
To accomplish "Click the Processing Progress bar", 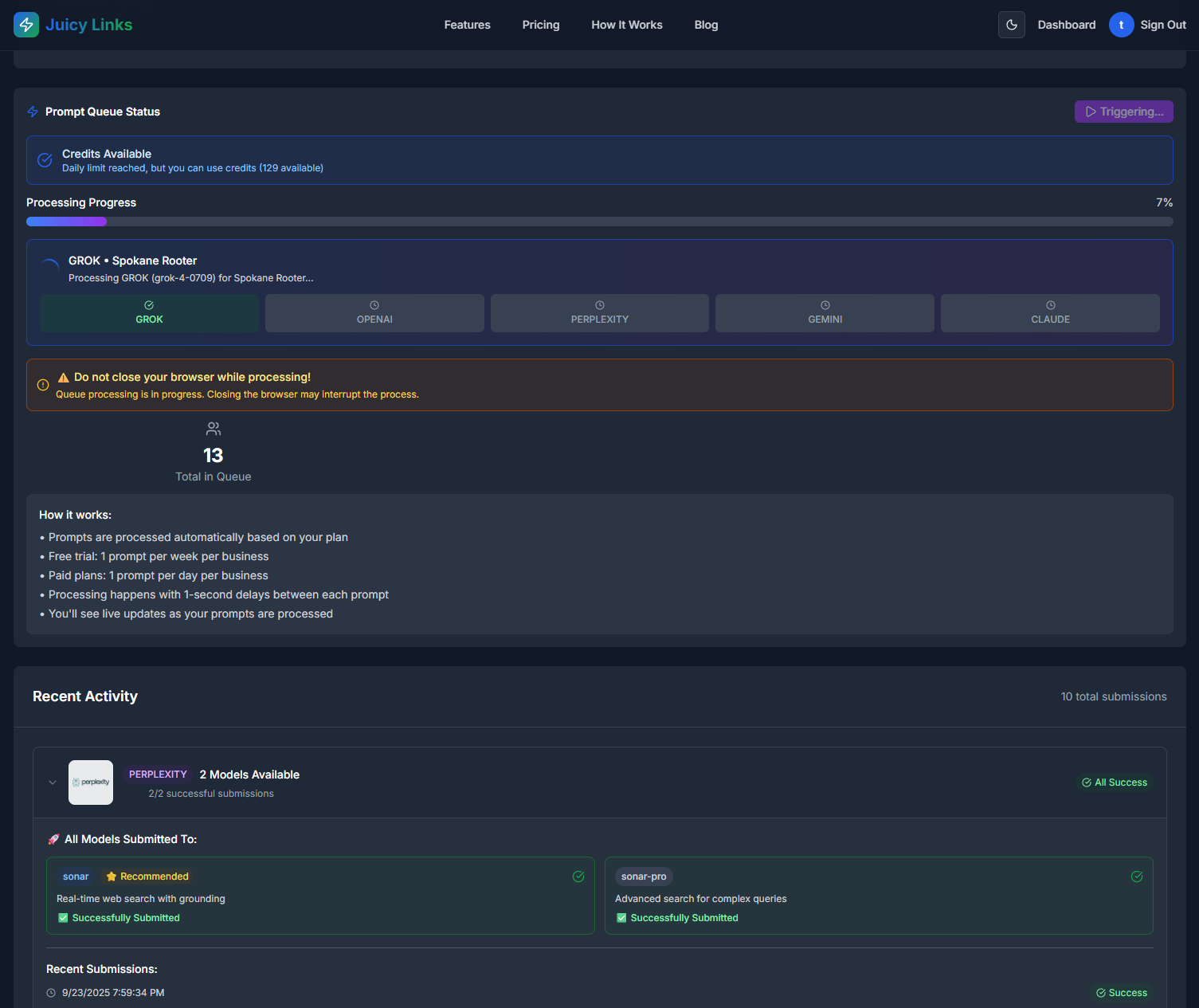I will click(x=600, y=222).
